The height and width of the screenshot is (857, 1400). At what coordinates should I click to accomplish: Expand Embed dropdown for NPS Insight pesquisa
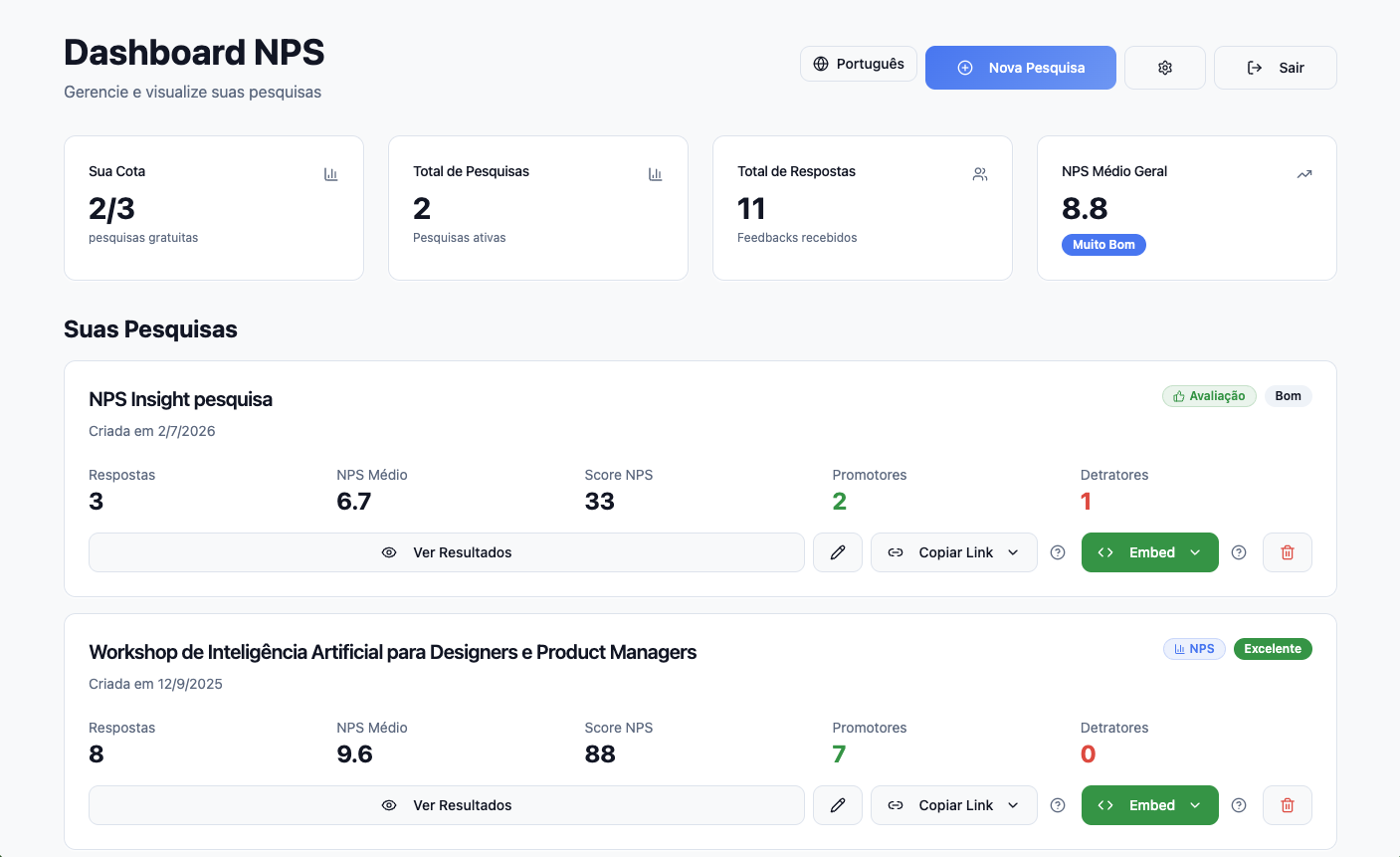coord(1150,552)
